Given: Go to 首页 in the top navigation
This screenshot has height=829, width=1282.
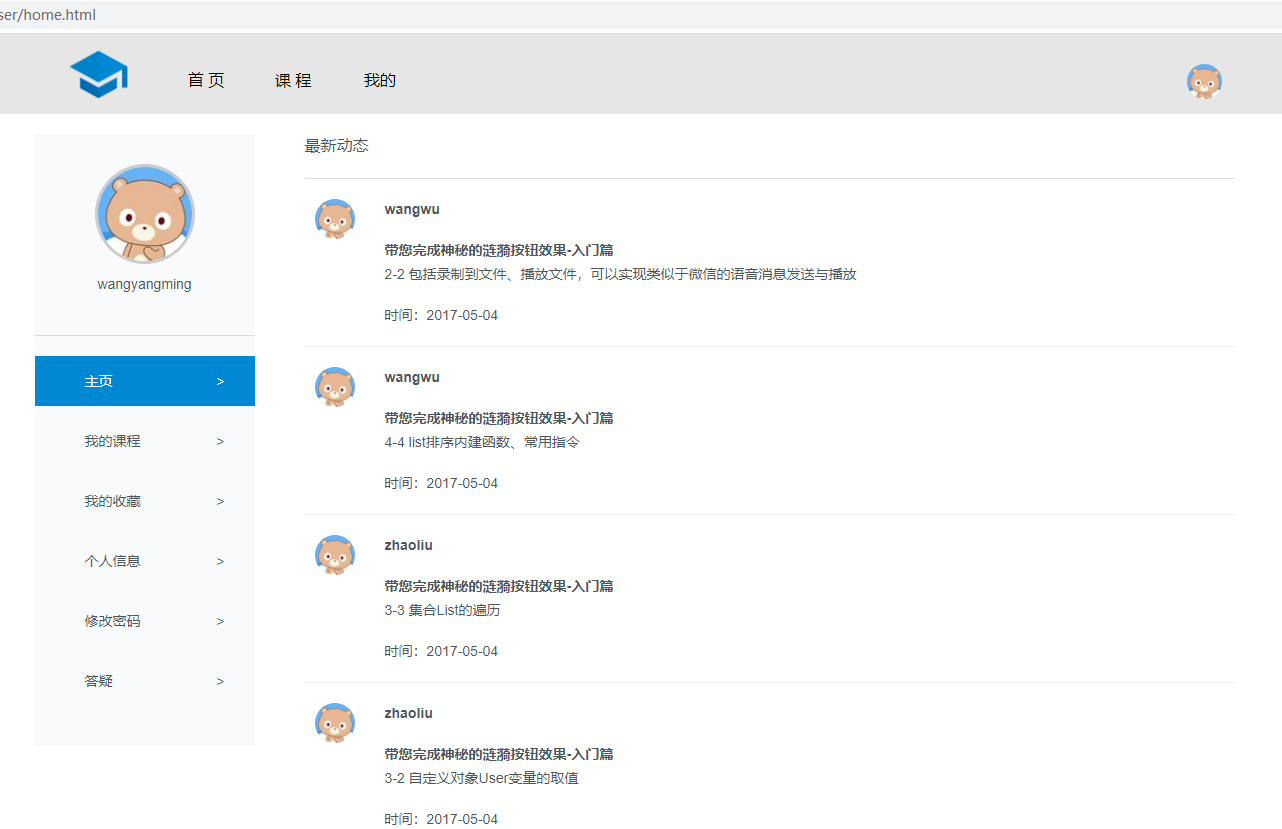Looking at the screenshot, I should pyautogui.click(x=206, y=81).
